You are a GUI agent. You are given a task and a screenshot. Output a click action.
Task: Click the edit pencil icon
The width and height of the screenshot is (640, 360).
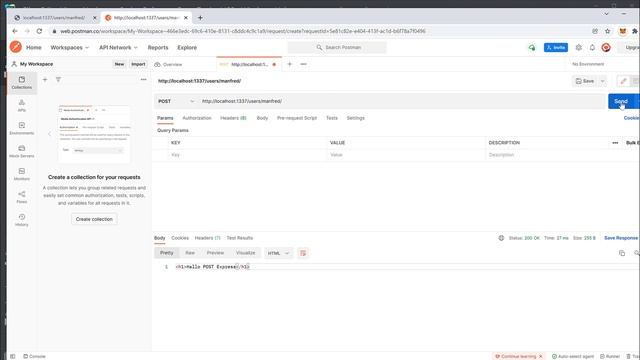[623, 81]
